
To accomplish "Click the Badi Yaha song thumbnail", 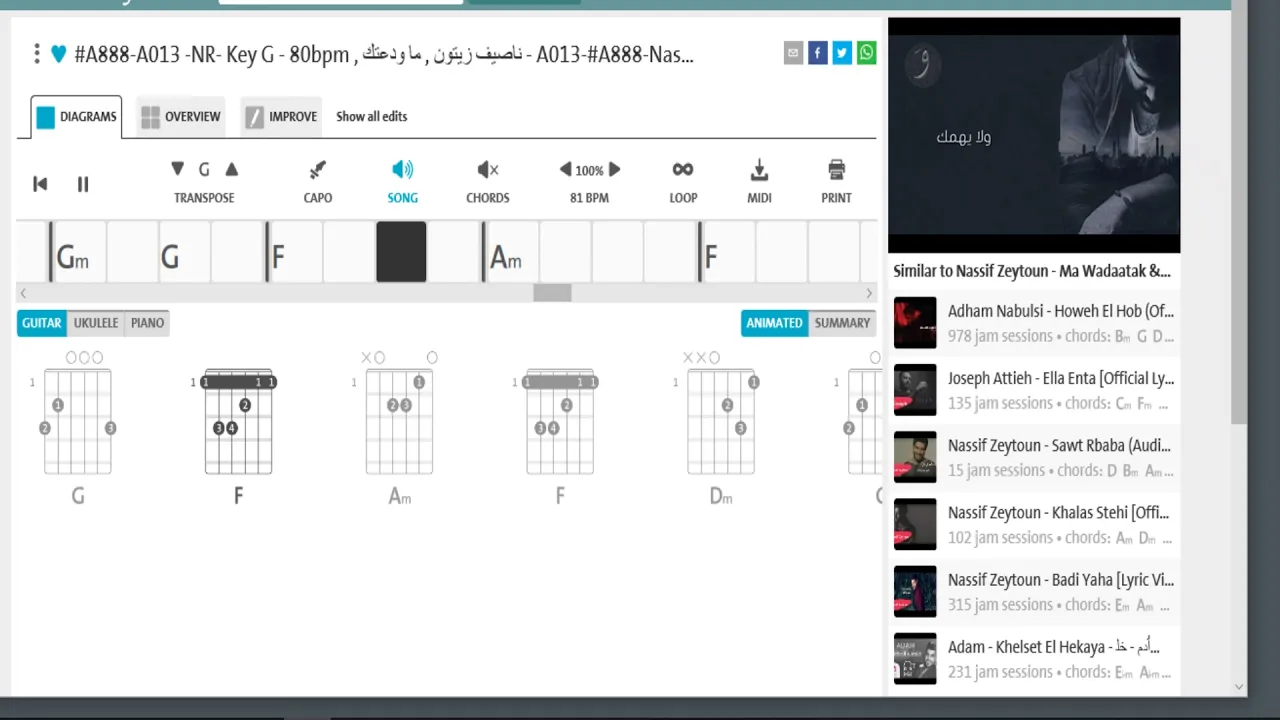I will pos(915,591).
